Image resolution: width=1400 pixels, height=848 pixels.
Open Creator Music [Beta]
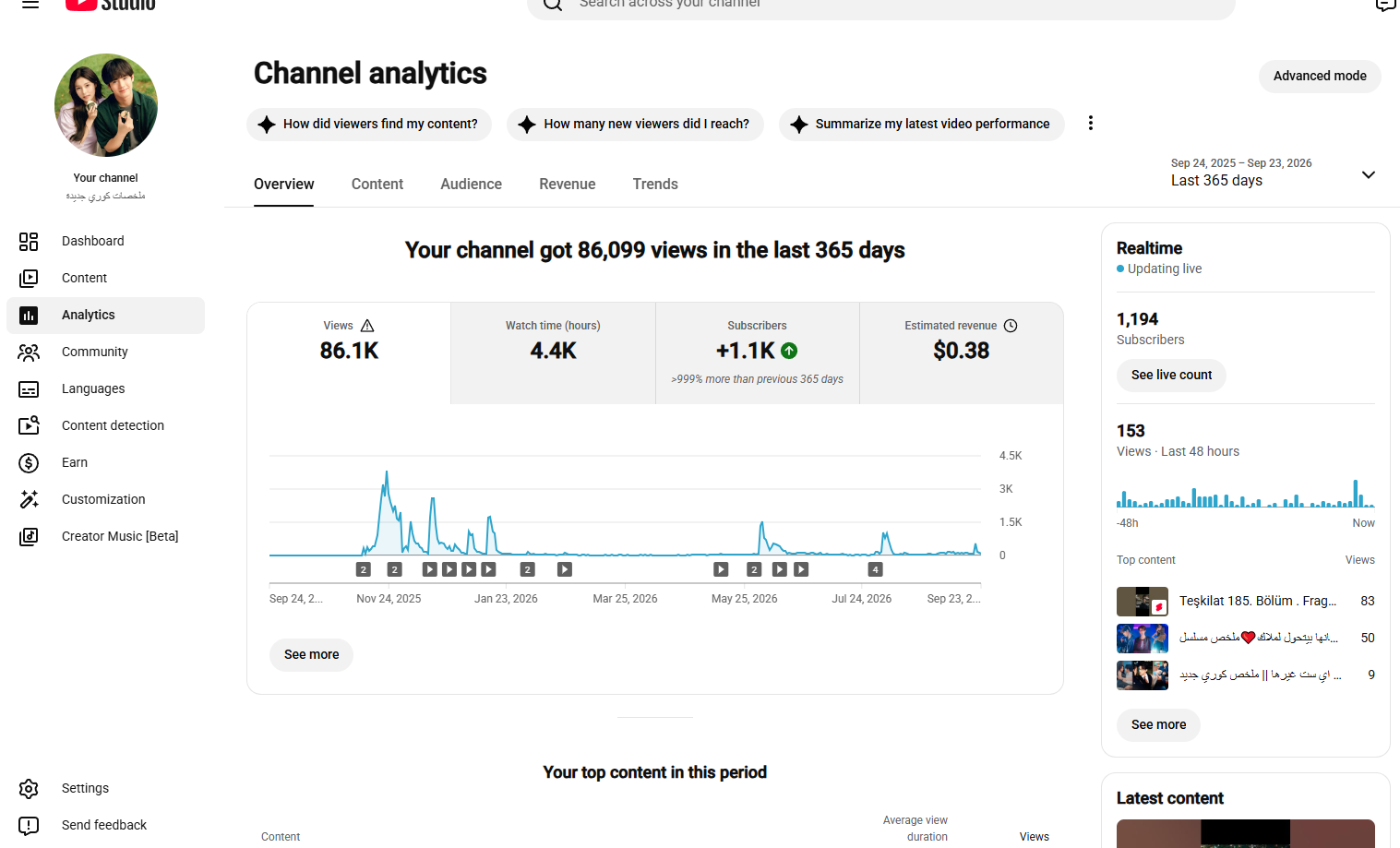pyautogui.click(x=105, y=536)
